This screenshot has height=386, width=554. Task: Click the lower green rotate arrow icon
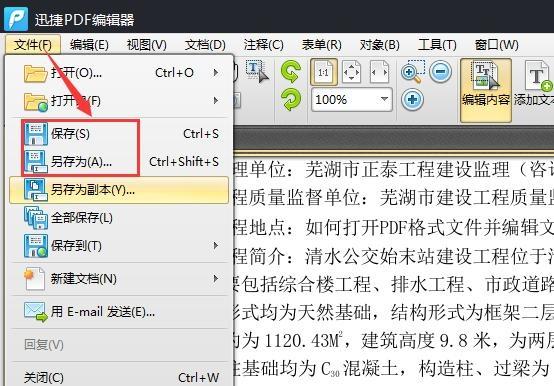click(291, 100)
